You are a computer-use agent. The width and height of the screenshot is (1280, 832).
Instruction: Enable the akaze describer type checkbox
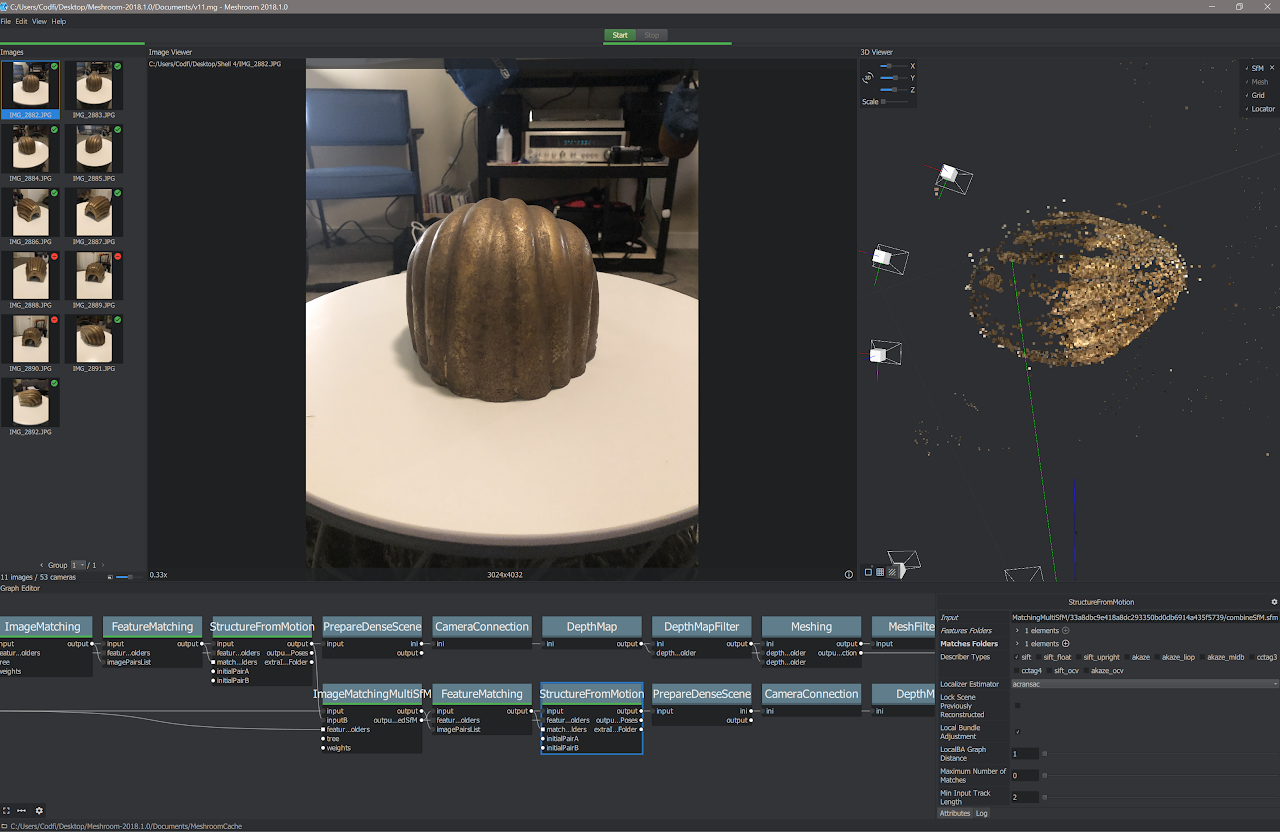tap(1126, 657)
